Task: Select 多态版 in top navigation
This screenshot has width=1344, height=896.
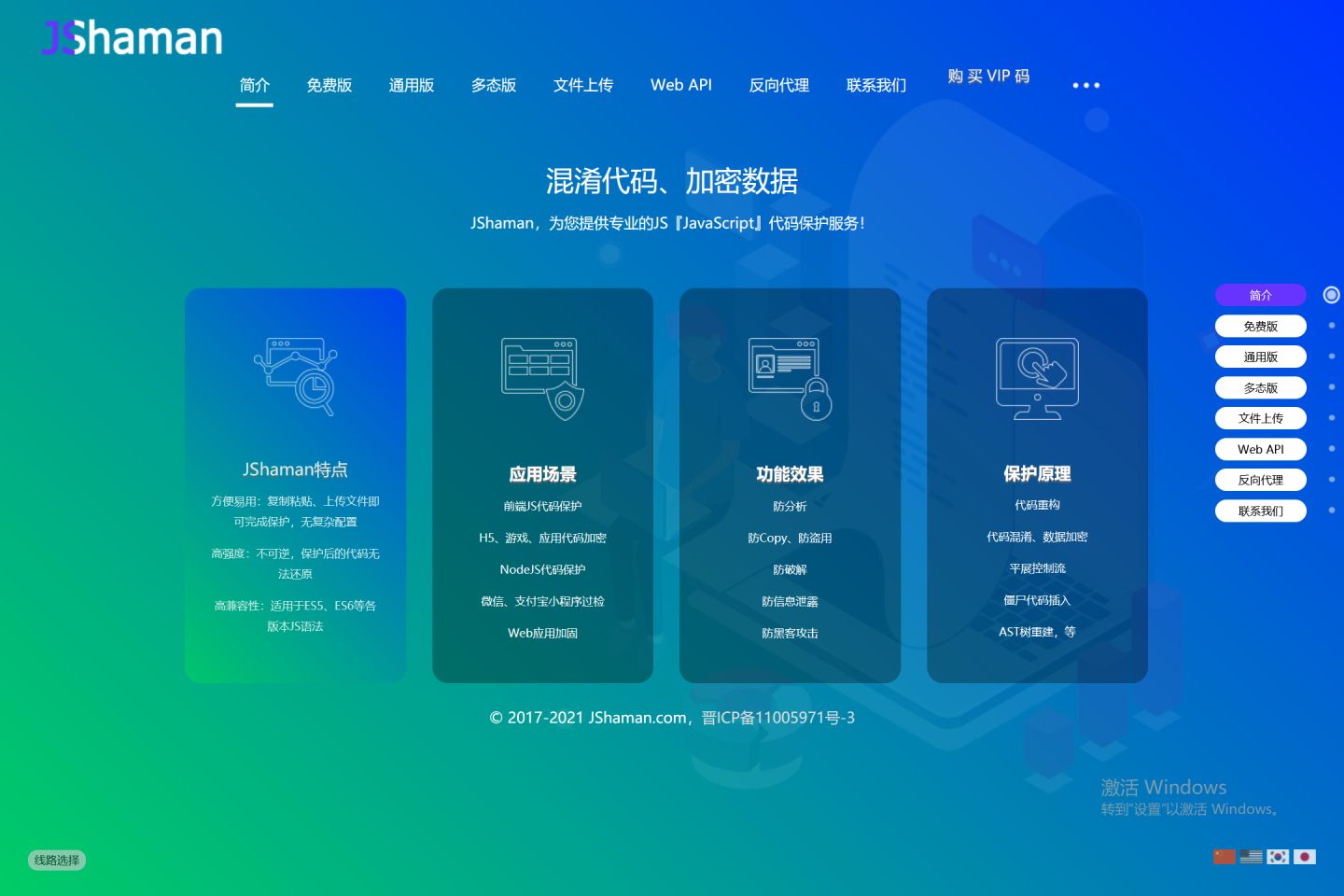Action: coord(494,85)
